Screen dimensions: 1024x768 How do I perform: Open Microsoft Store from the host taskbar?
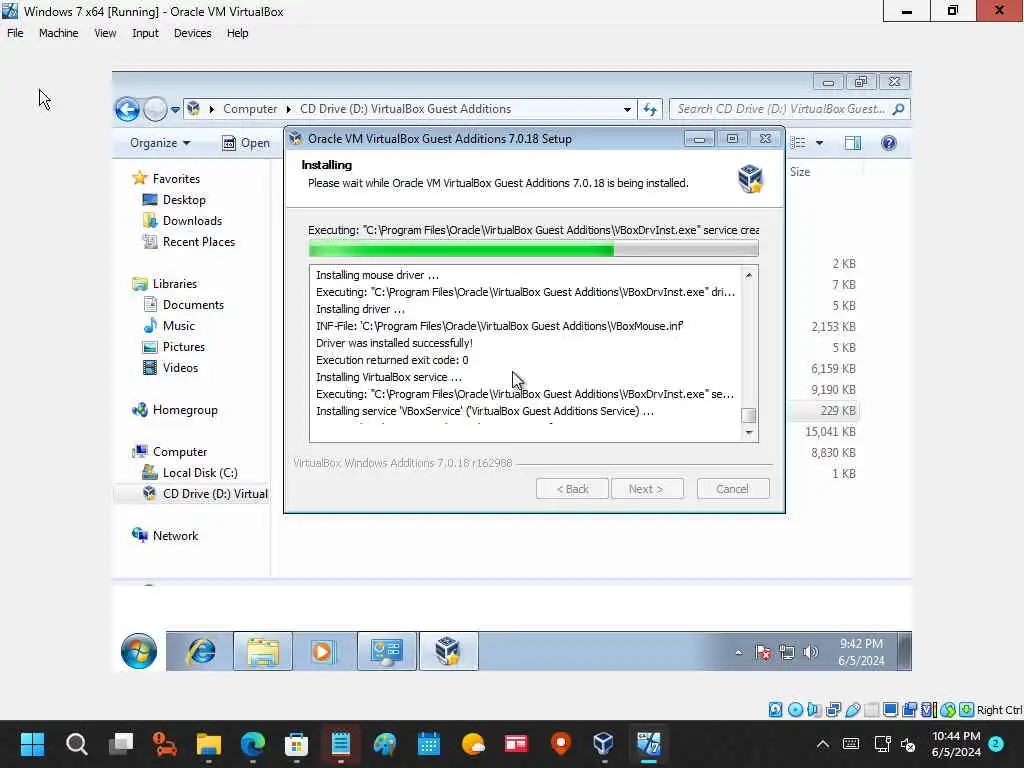pos(296,743)
